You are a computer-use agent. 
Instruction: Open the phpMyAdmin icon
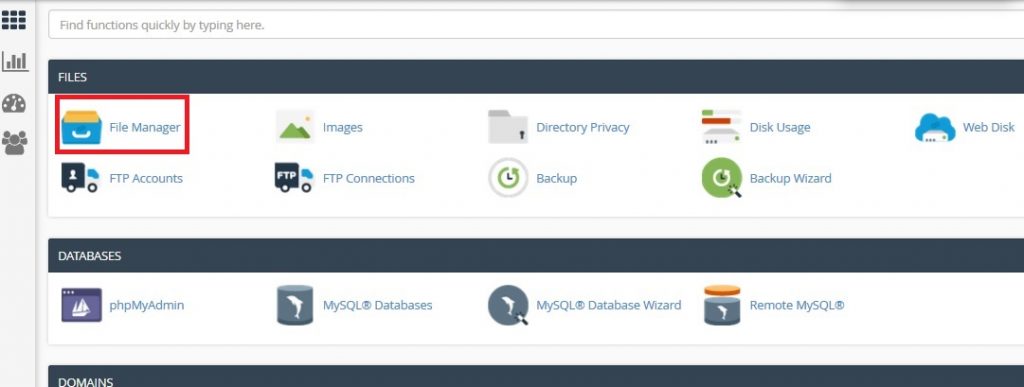(x=81, y=305)
